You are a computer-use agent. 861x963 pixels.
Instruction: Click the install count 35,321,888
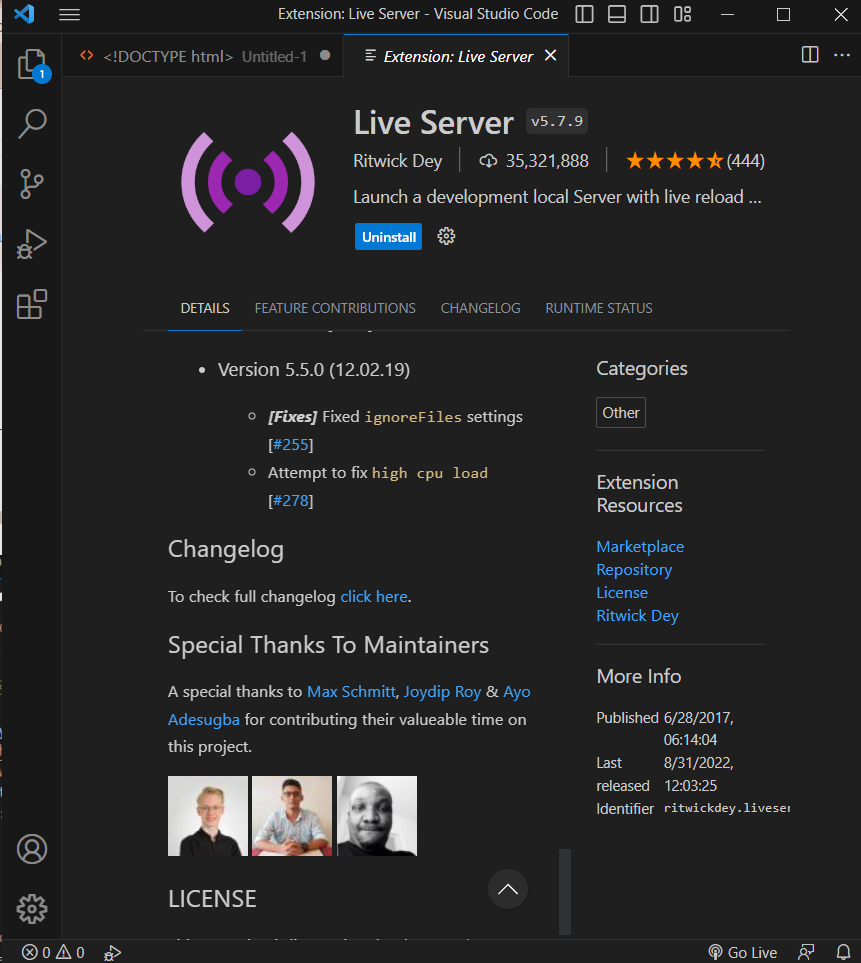point(534,161)
